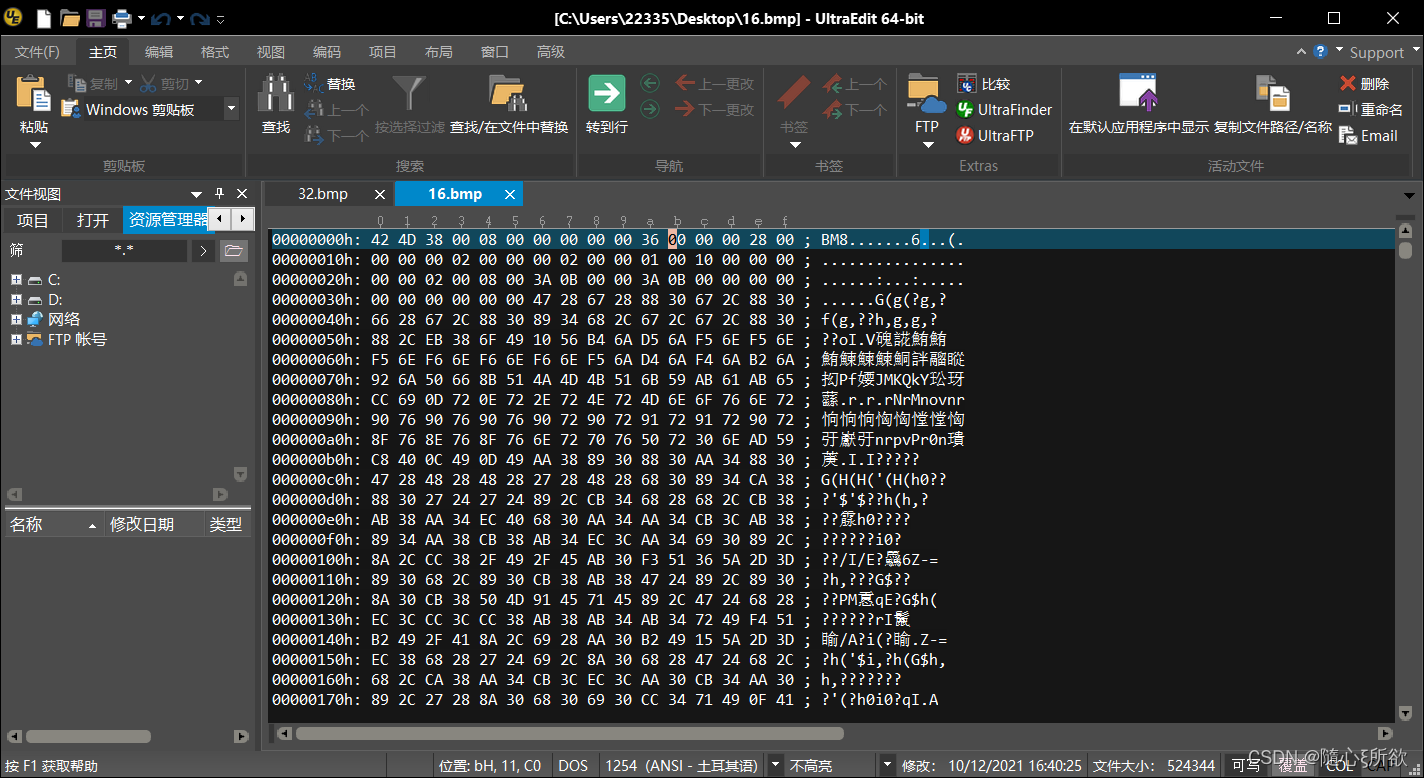The height and width of the screenshot is (778, 1424).
Task: Close the File View (文件视图) panel
Action: [x=242, y=194]
